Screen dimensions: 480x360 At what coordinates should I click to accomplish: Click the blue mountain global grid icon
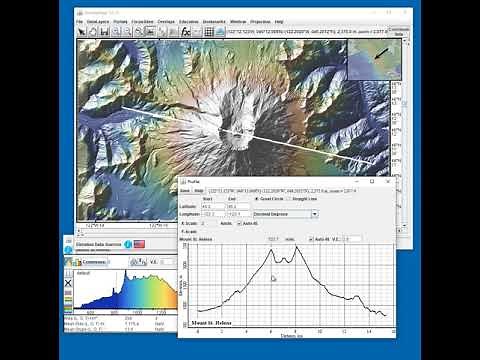tap(220, 32)
